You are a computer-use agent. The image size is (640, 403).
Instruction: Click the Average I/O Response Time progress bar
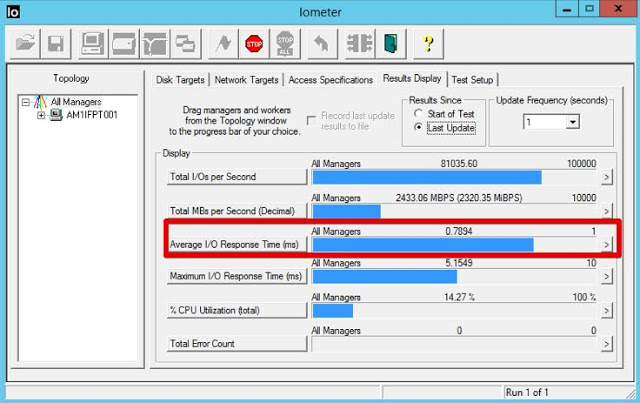[x=454, y=245]
